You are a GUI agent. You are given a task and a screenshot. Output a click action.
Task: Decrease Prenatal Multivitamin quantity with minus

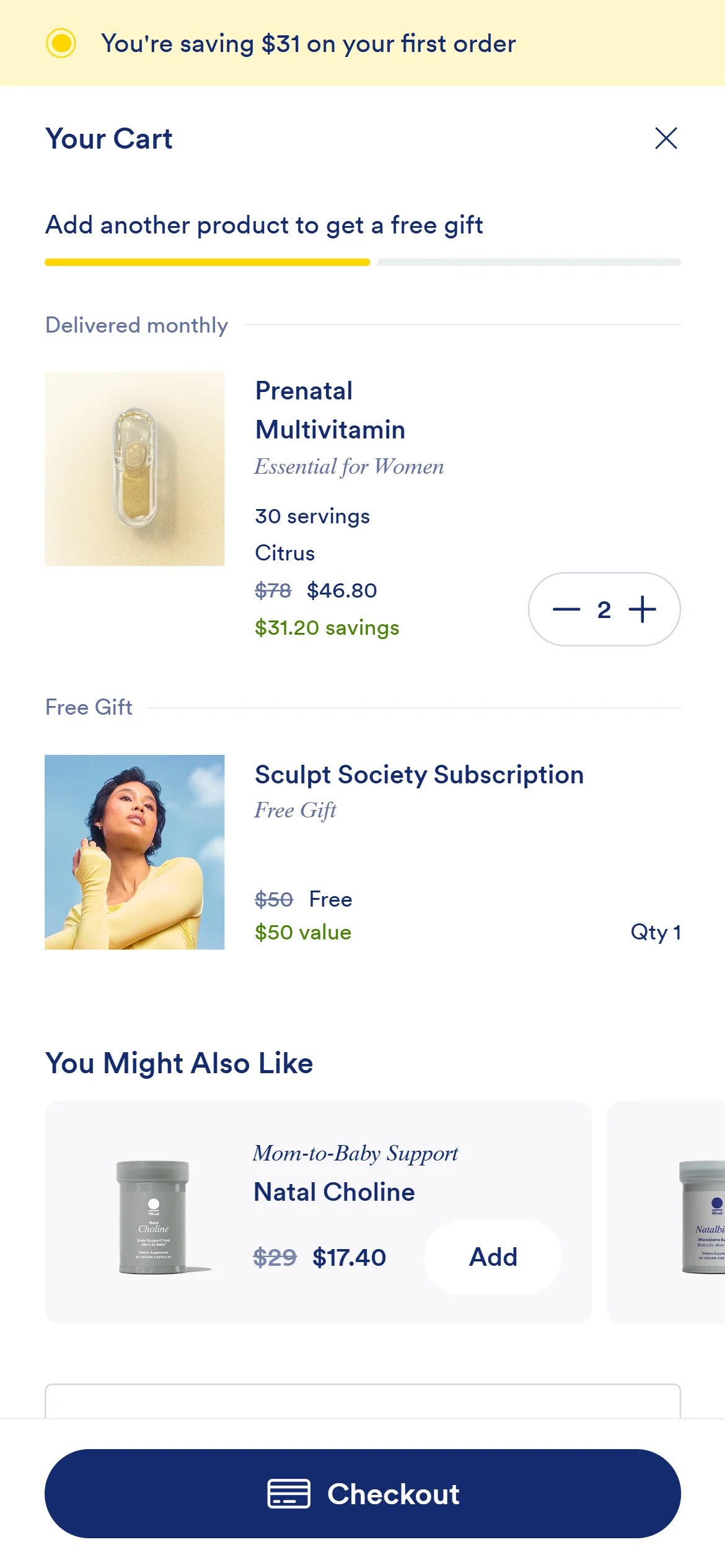pyautogui.click(x=566, y=609)
